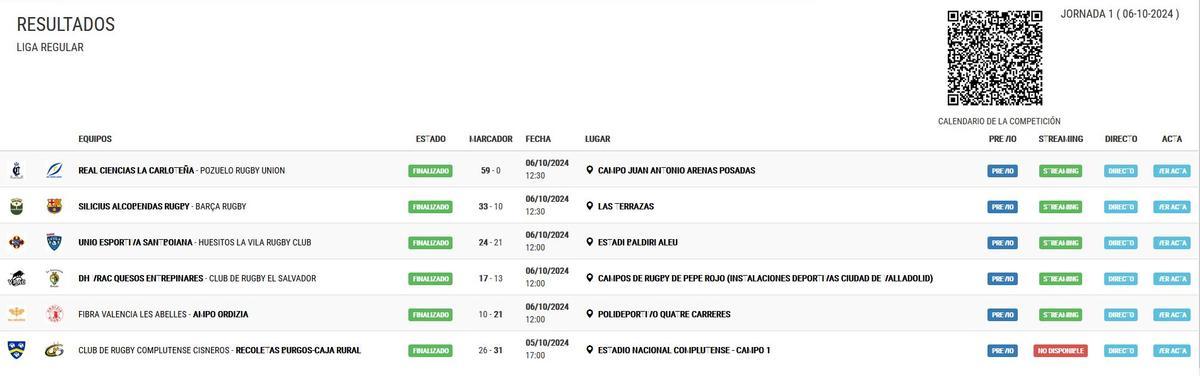Click the Club de Rugby El Salvador logo
The image size is (1200, 376).
[x=54, y=278]
